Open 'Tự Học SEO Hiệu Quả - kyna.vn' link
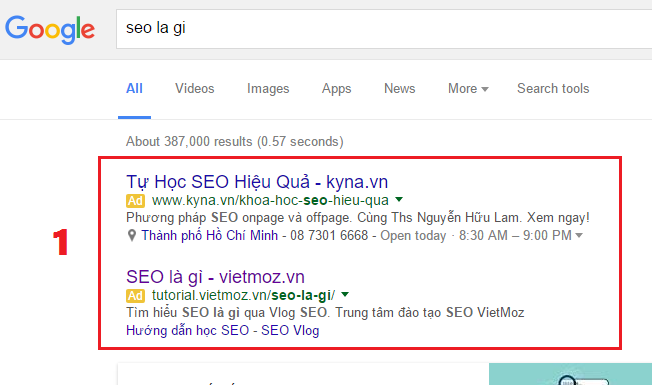 click(x=257, y=182)
